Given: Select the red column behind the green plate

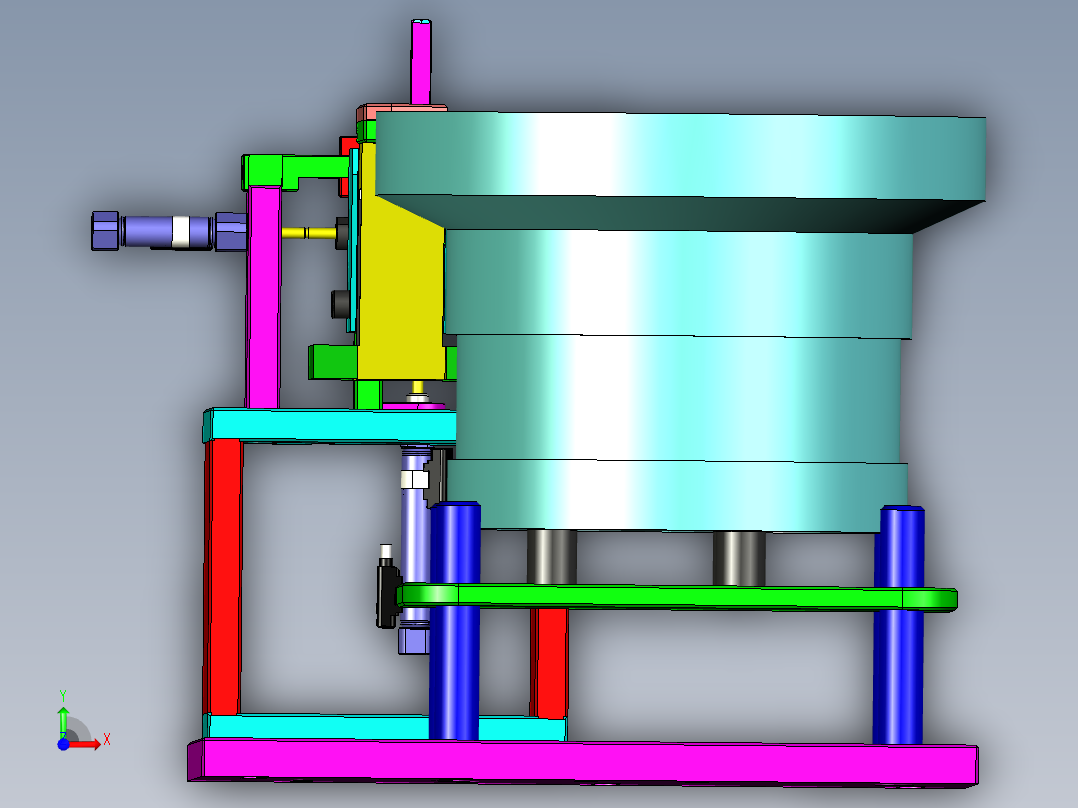Looking at the screenshot, I should click(x=549, y=663).
